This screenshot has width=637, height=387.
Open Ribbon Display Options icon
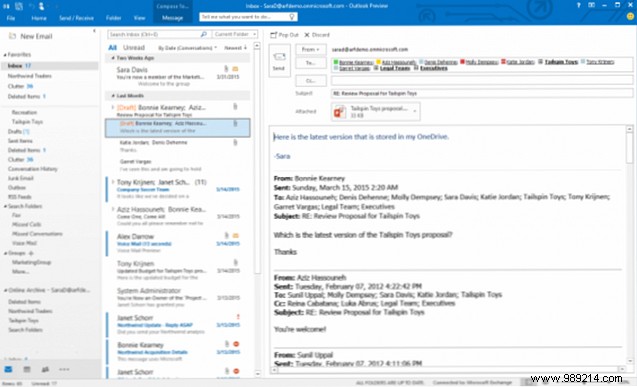pyautogui.click(x=592, y=5)
